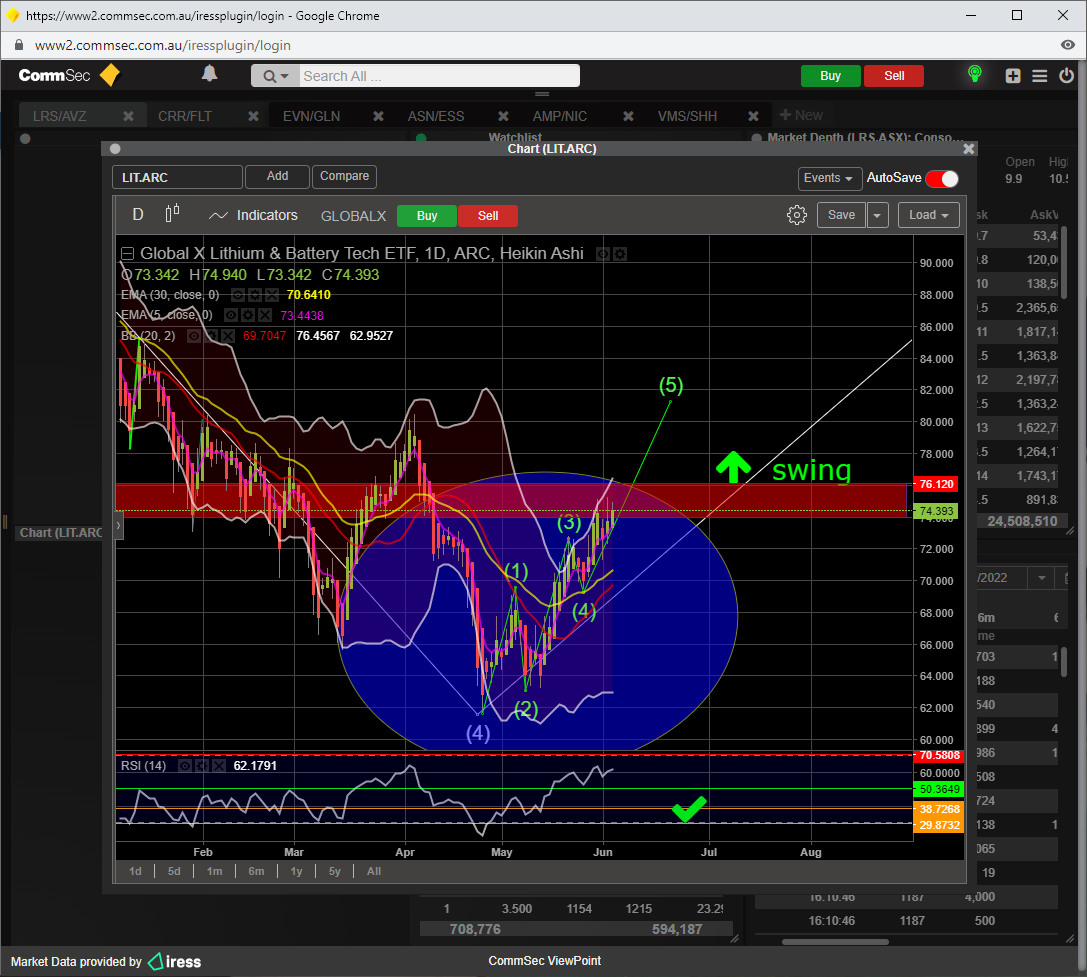Open the D interval selector
1087x977 pixels.
138,215
